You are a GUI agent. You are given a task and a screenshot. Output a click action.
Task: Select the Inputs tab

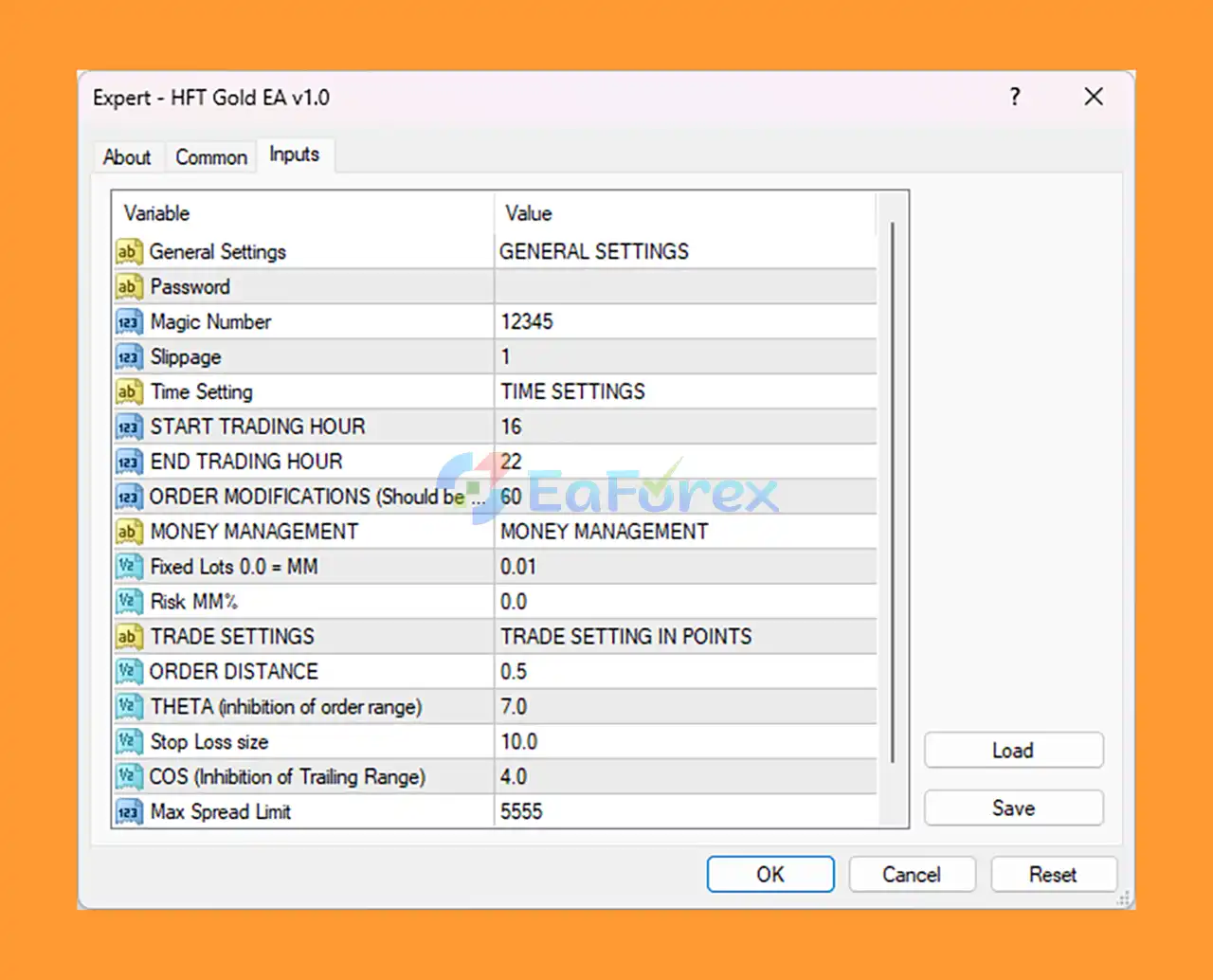coord(294,154)
